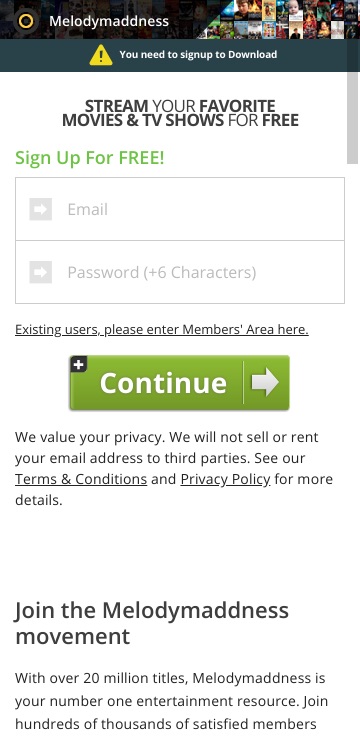Click the Join the Melodymaddness movement heading
Screen dimensions: 360x740
click(x=152, y=623)
